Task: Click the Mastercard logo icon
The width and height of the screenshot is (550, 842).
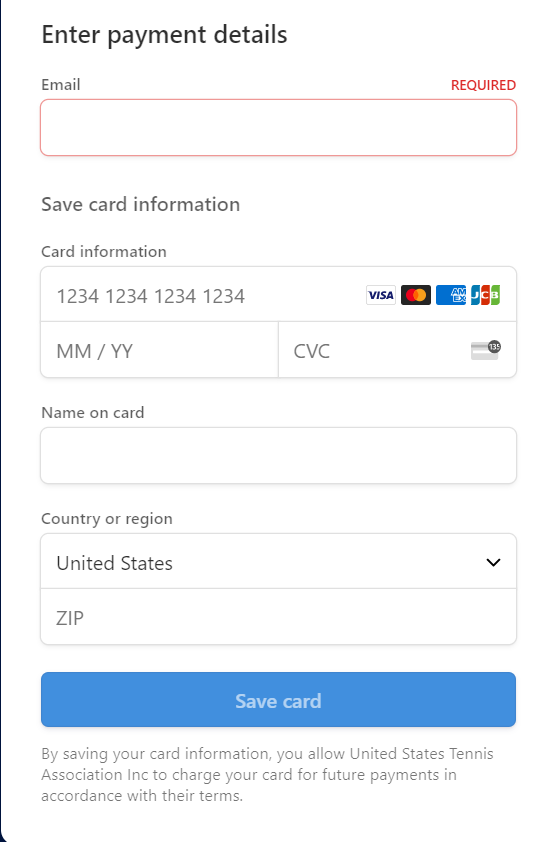Action: (416, 295)
